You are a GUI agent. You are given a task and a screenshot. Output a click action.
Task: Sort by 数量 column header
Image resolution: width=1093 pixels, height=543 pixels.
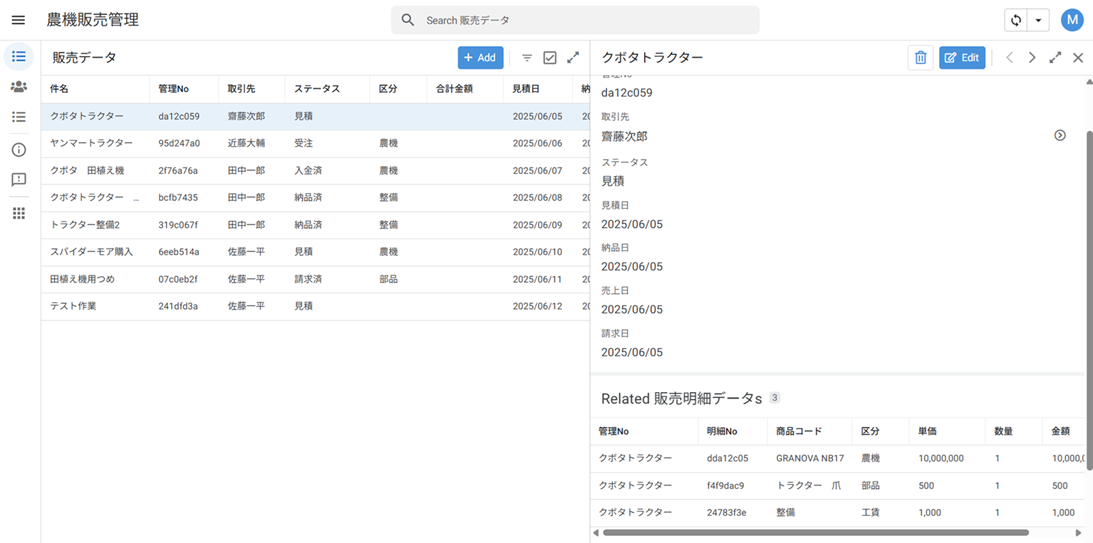pyautogui.click(x=1003, y=432)
